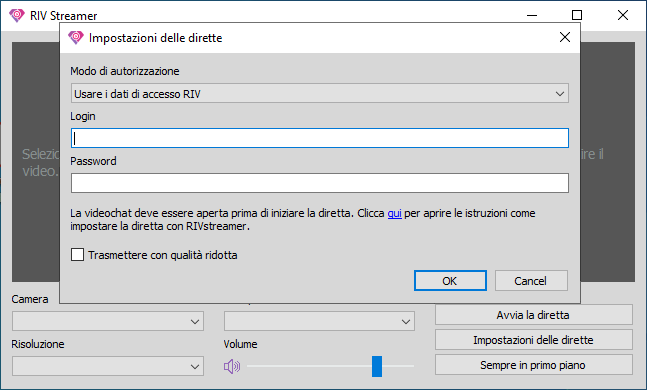Open Impostazioni delle dirette button in main window
Image resolution: width=647 pixels, height=390 pixels.
point(534,340)
